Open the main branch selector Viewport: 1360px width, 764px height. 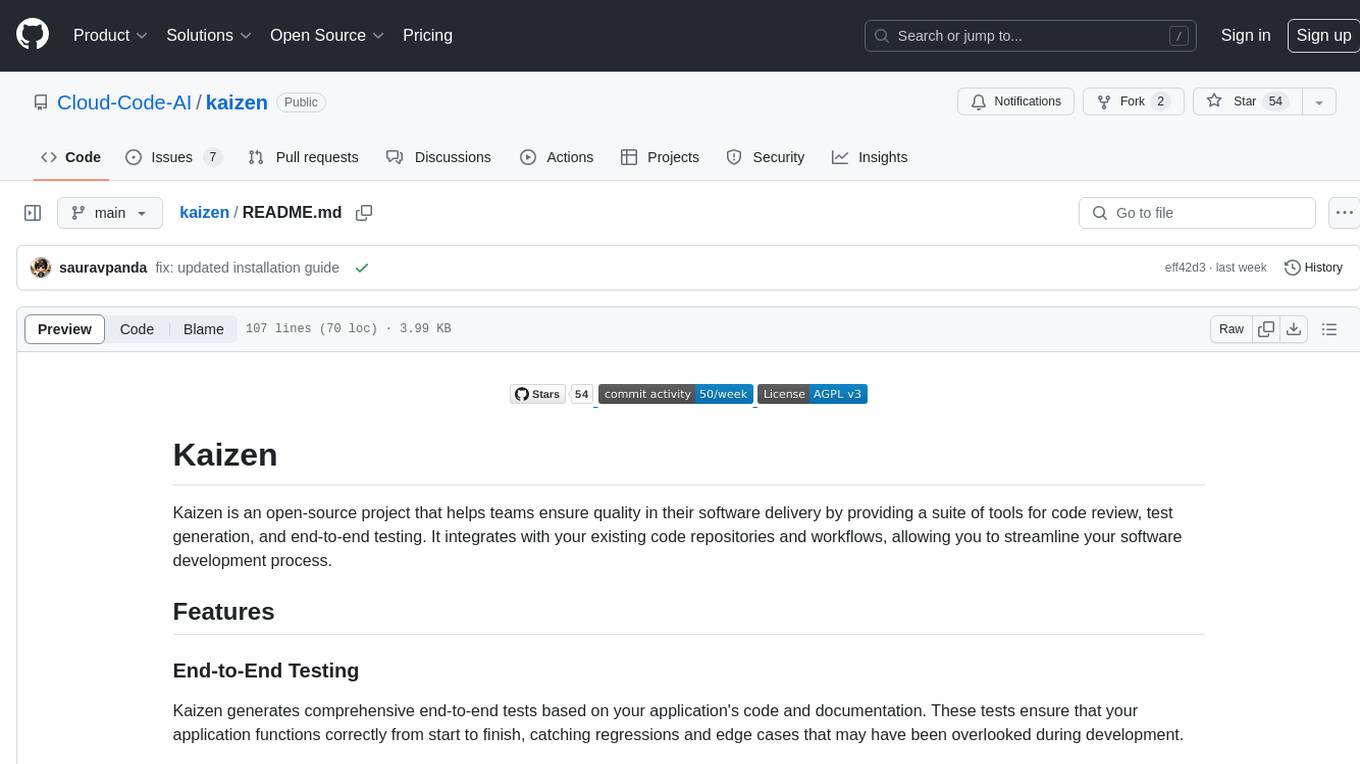click(x=109, y=213)
